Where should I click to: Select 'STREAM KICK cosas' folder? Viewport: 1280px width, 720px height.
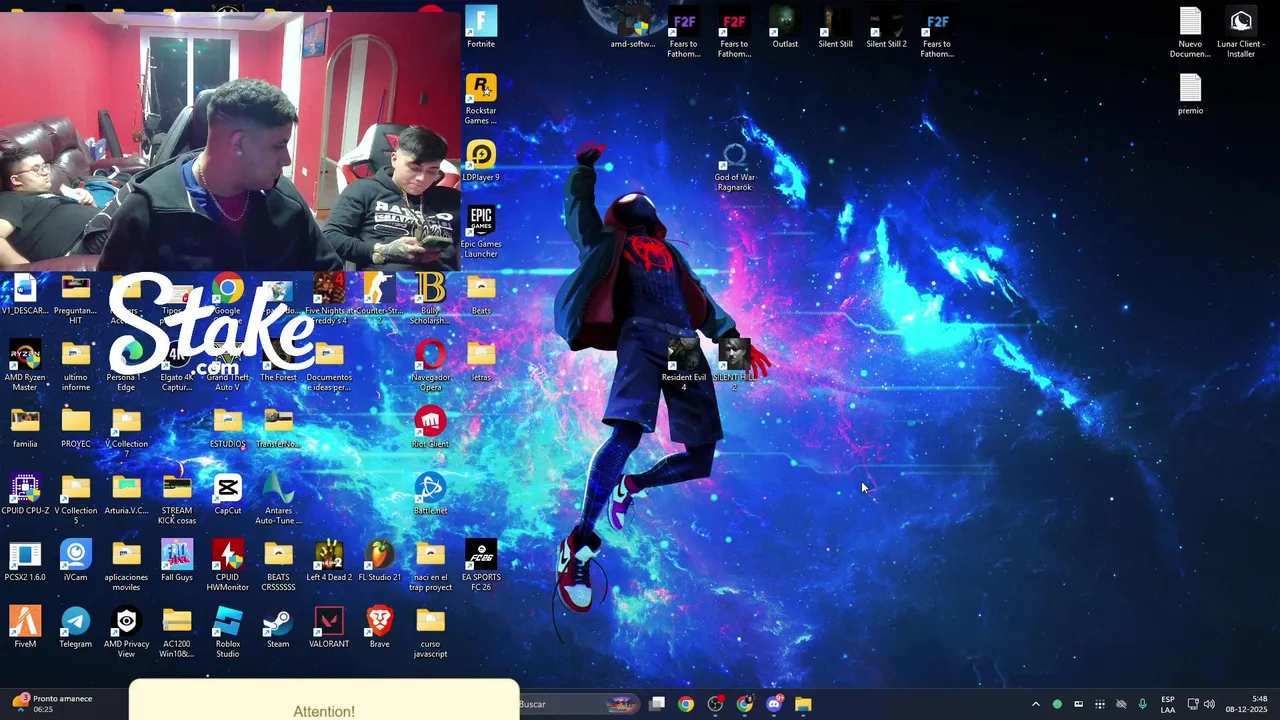coord(177,499)
